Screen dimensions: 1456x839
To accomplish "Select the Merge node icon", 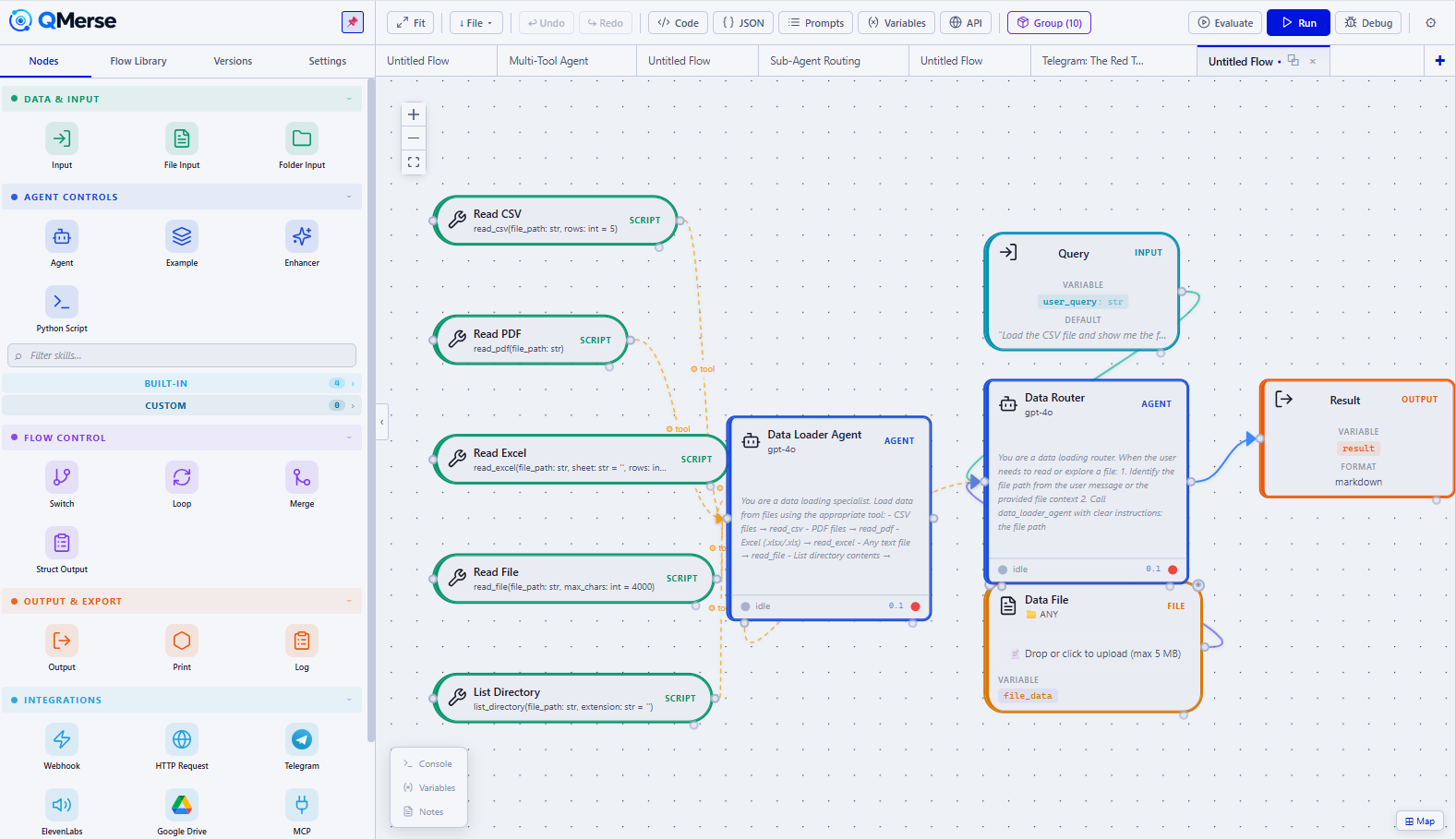I will pos(302,478).
